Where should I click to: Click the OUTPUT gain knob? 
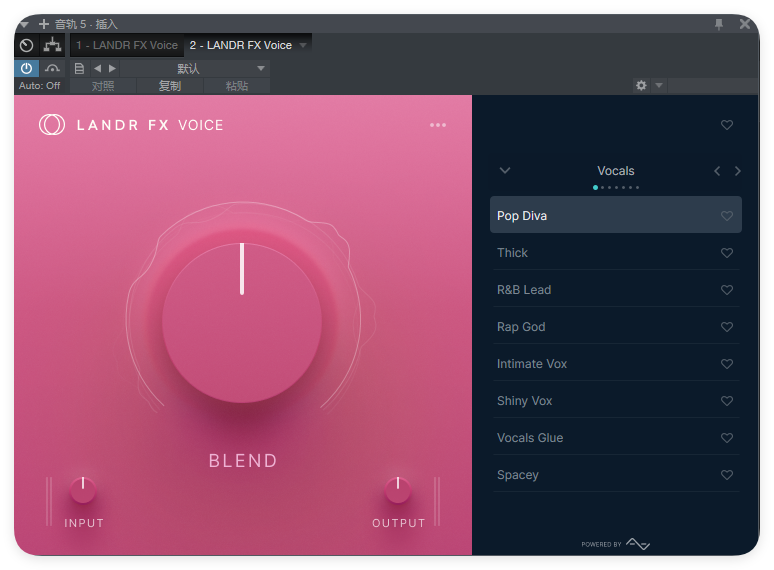pyautogui.click(x=398, y=490)
